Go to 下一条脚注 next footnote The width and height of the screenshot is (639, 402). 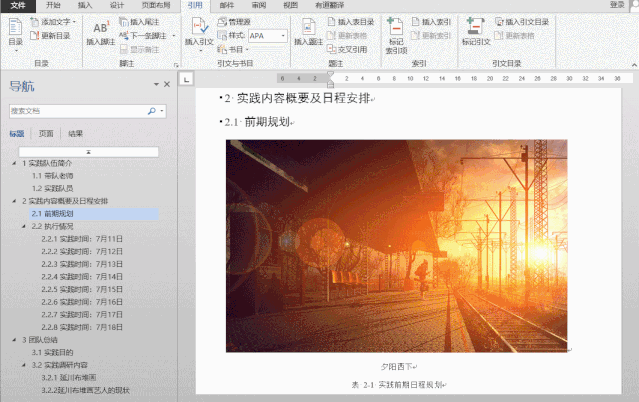(143, 35)
